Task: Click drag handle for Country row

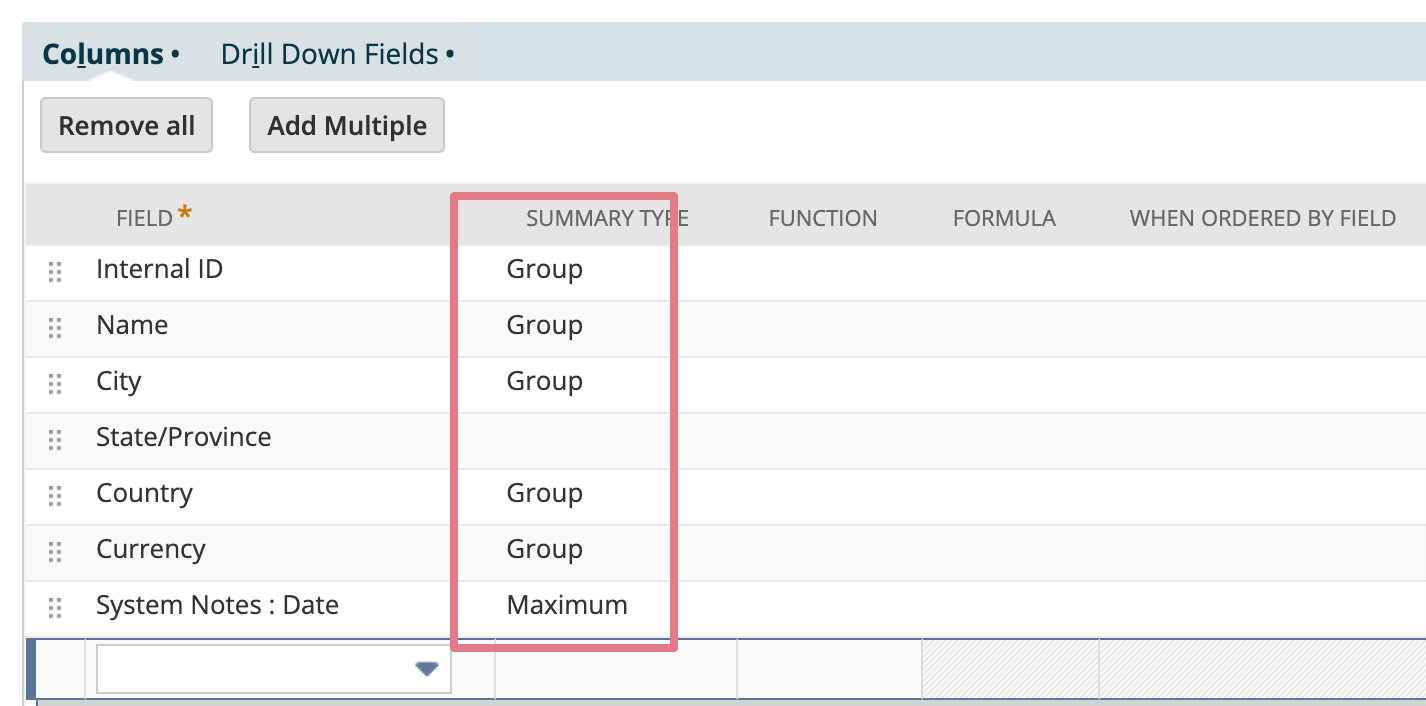Action: click(x=55, y=496)
